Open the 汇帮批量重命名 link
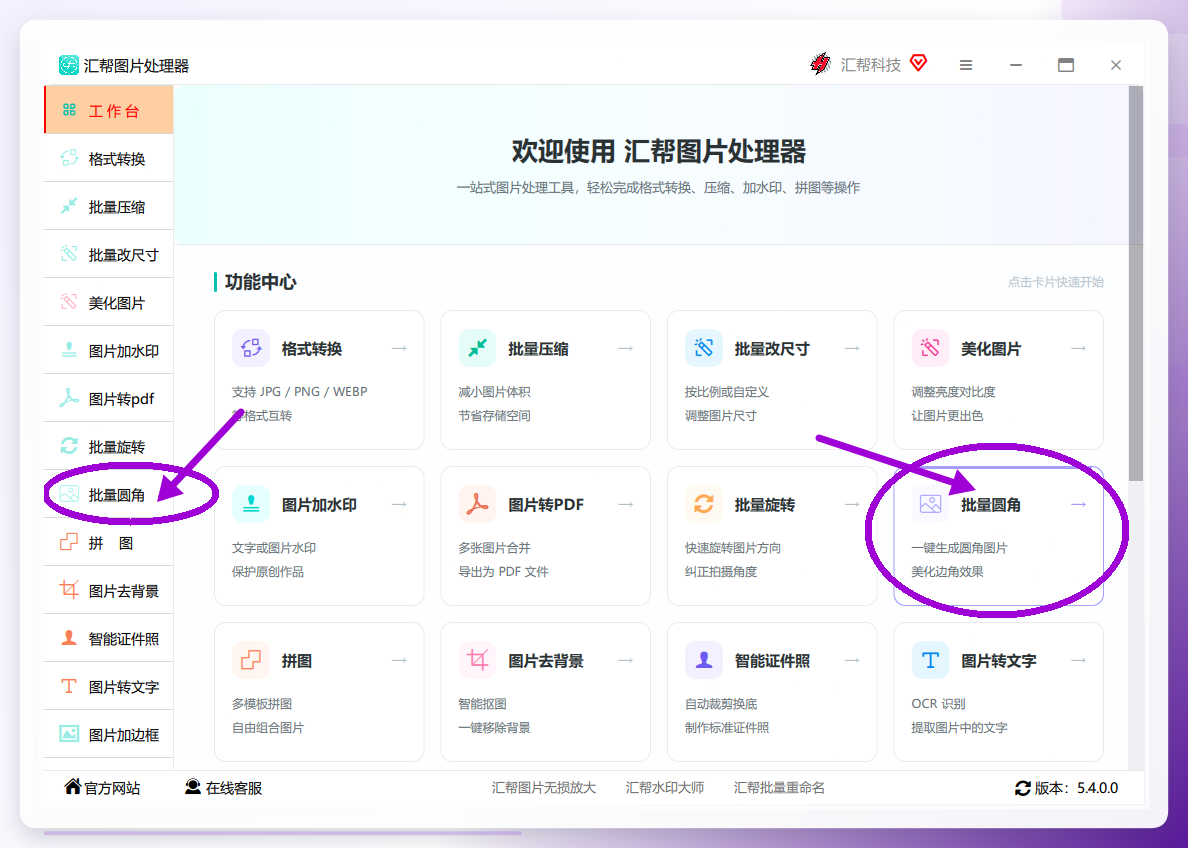1188x848 pixels. tap(779, 787)
